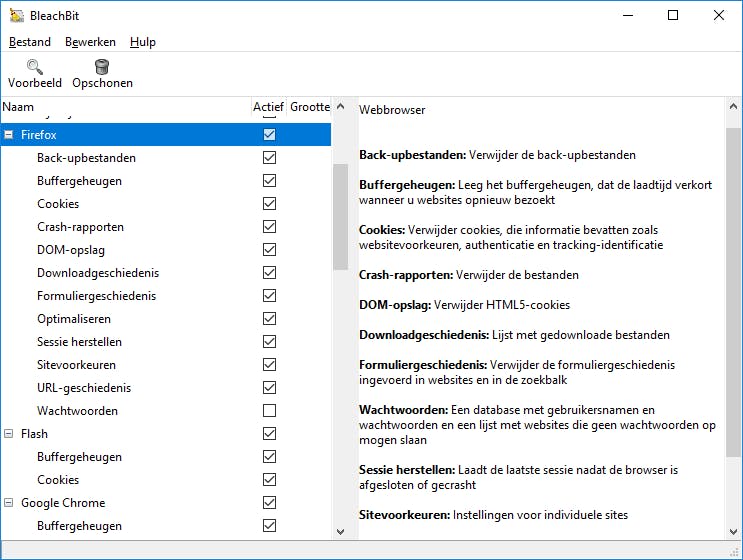The image size is (743, 560).
Task: Uncheck Google Chrome Buffergeheugen checkbox
Action: coord(269,525)
